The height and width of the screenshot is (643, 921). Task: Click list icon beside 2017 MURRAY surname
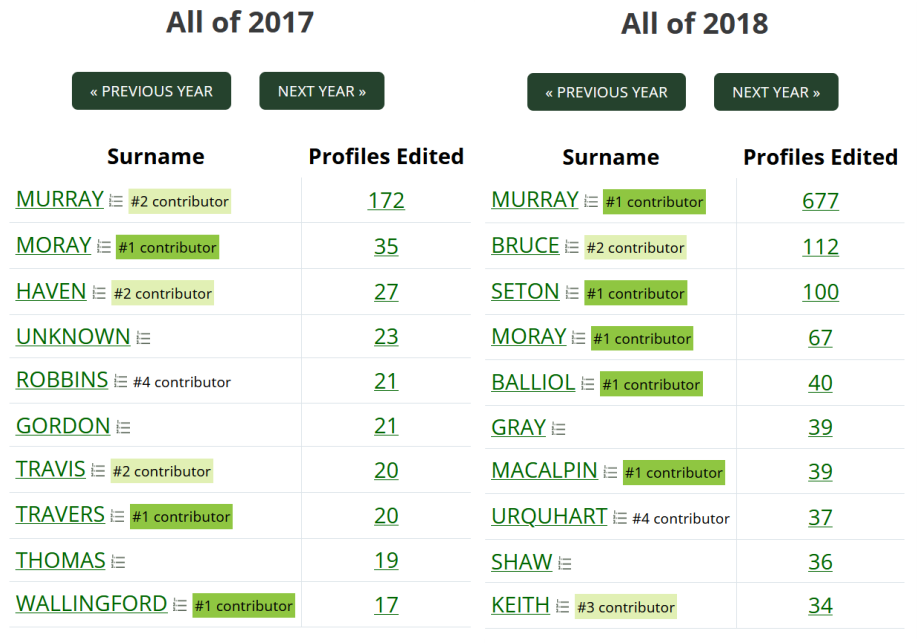(116, 201)
